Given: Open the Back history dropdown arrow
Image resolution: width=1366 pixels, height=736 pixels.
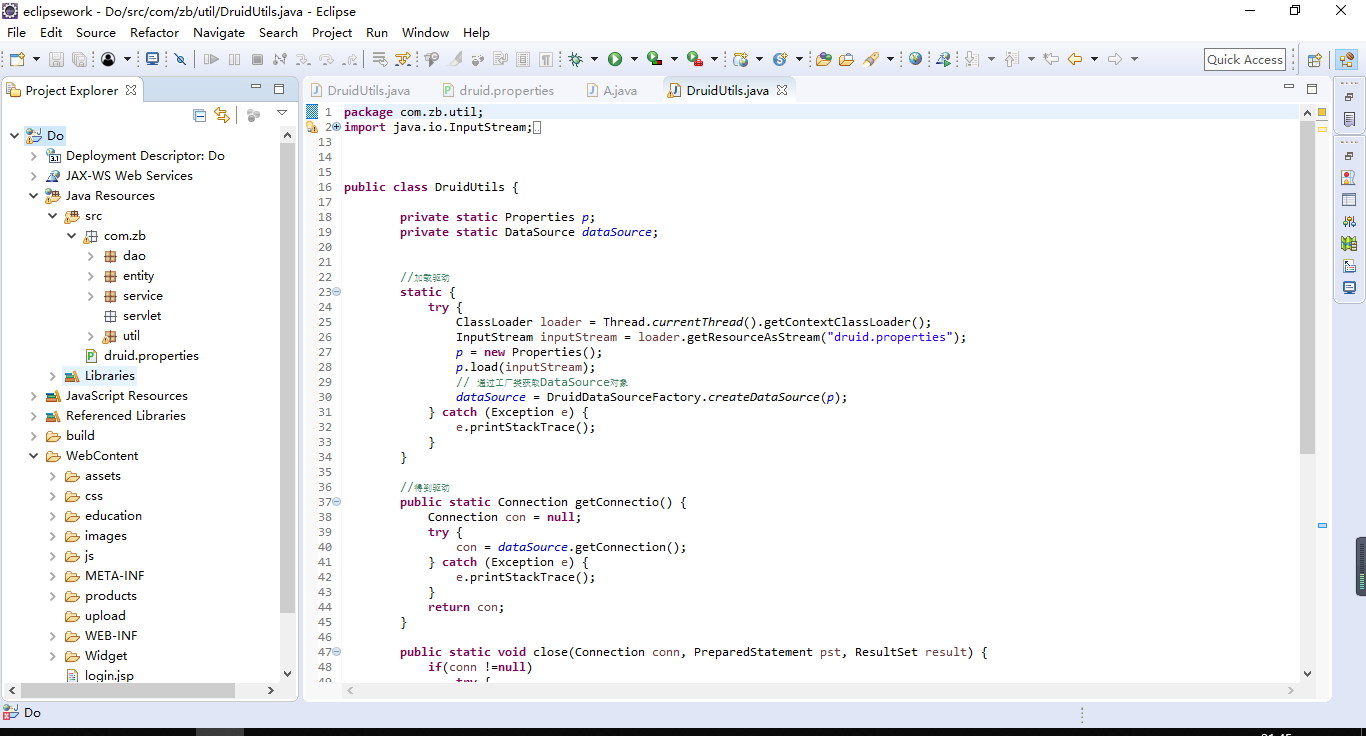Looking at the screenshot, I should [x=1094, y=59].
